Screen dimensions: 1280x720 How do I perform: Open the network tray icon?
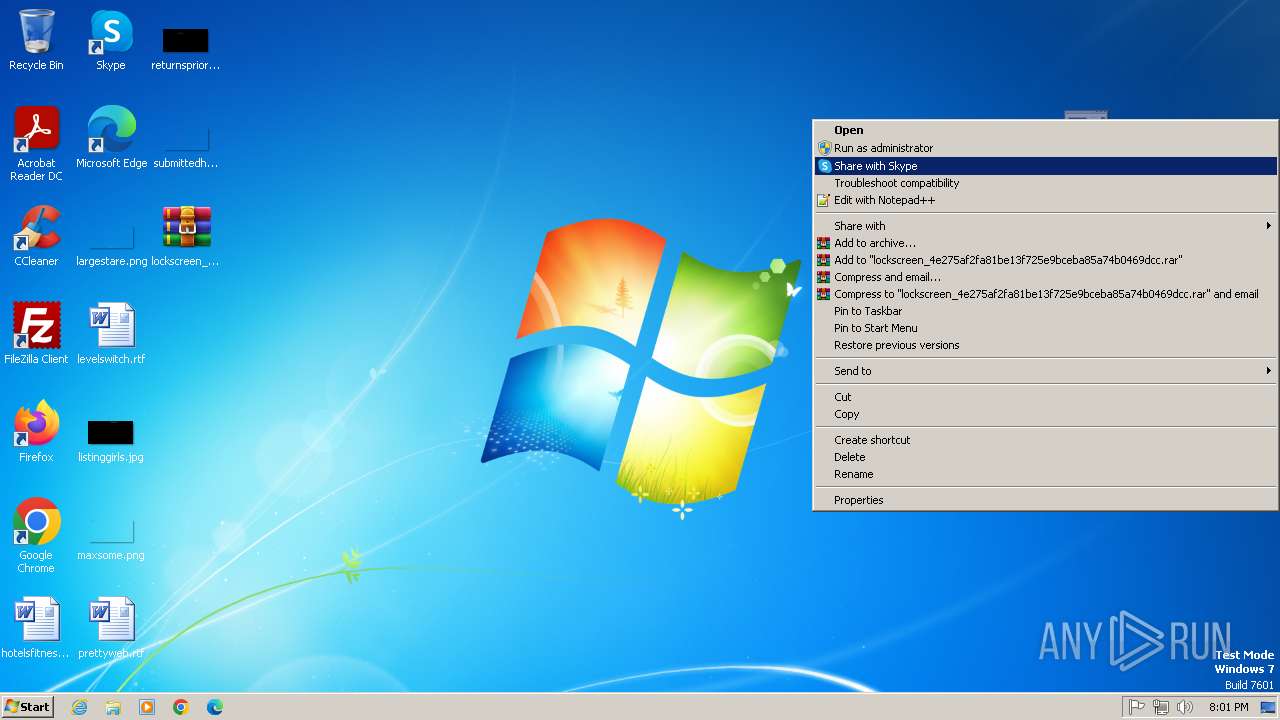[x=1161, y=707]
